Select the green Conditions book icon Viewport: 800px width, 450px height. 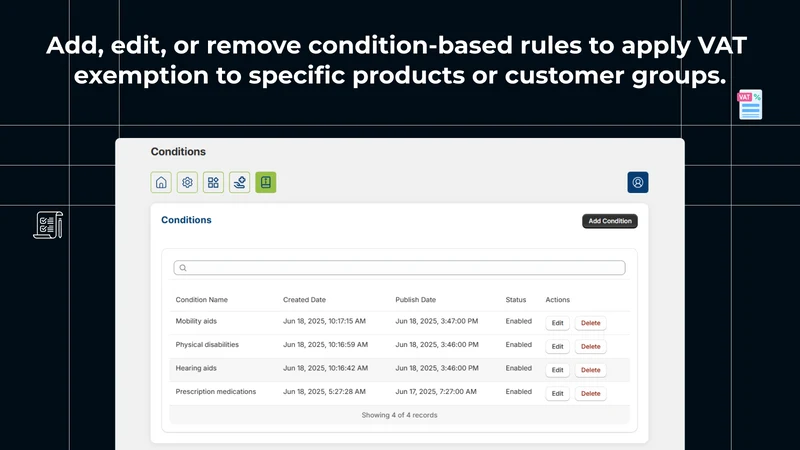pos(266,182)
